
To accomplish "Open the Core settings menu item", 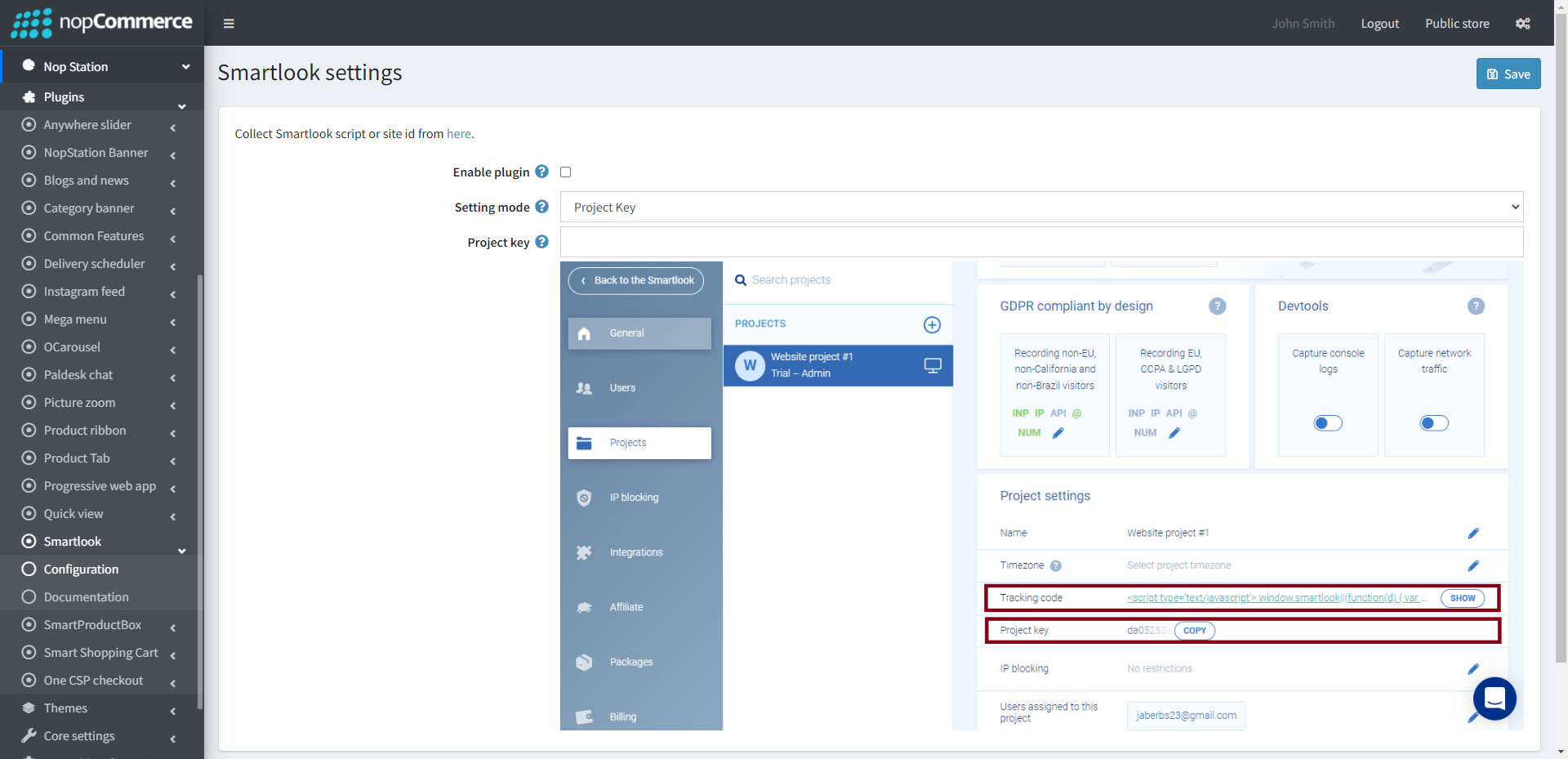I will pyautogui.click(x=100, y=735).
